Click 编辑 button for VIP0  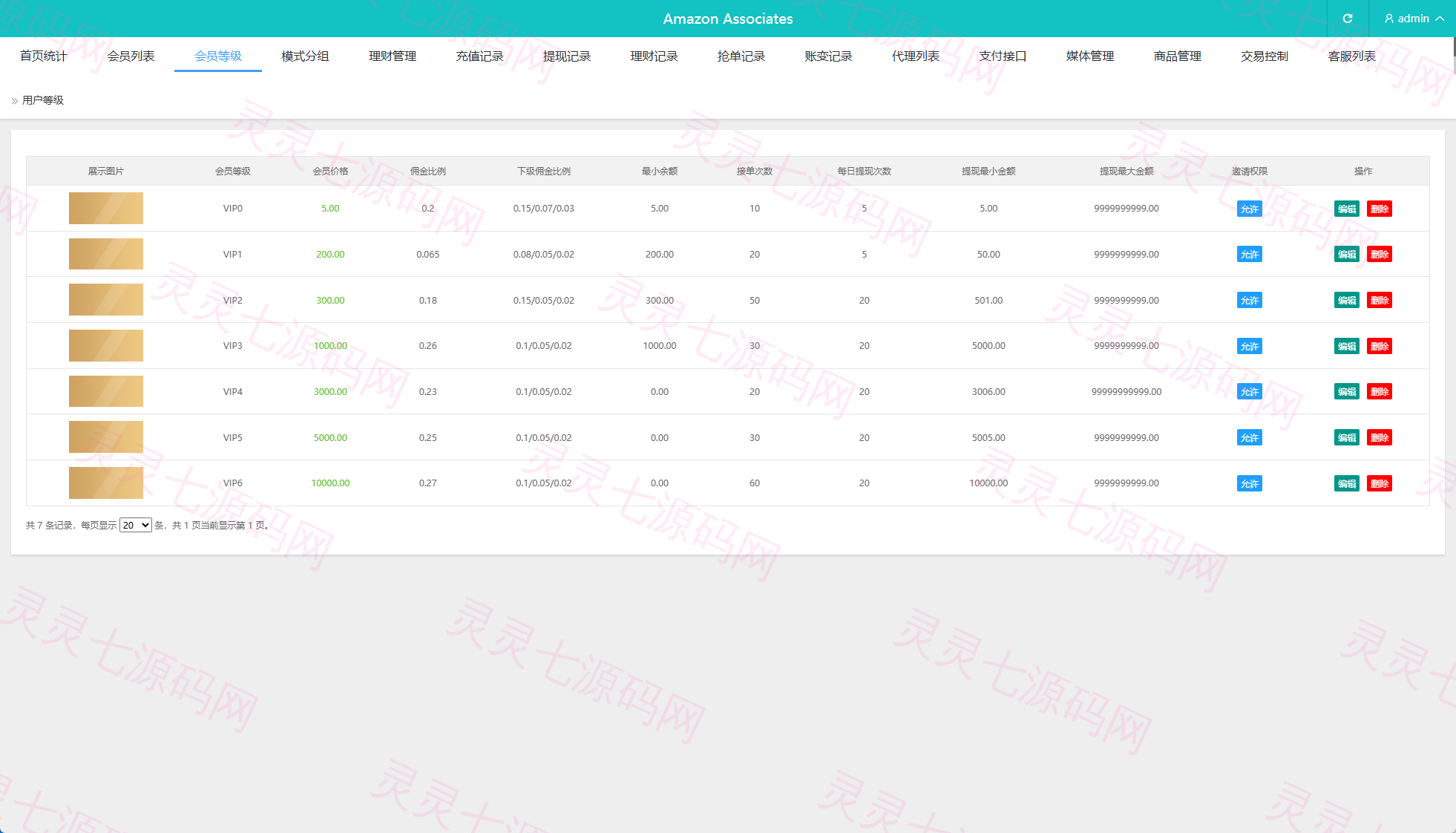(1347, 209)
